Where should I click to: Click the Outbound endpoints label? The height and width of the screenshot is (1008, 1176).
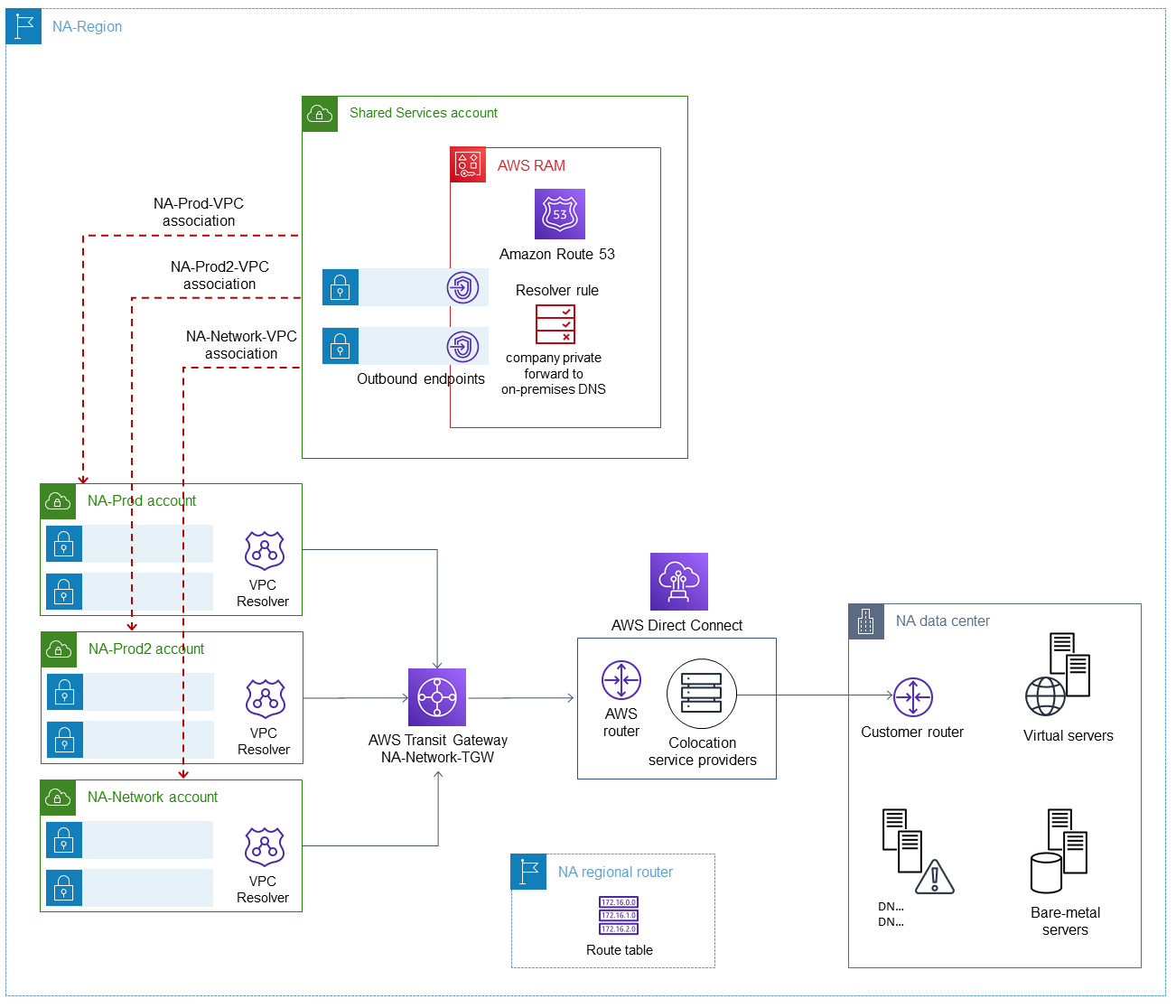coord(421,379)
